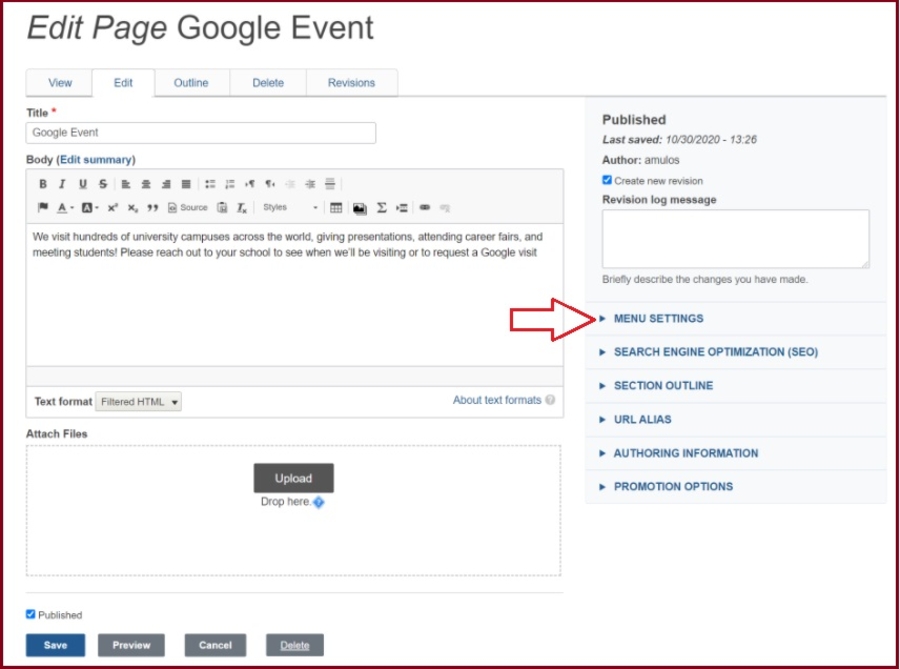
Task: Apply strikethrough formatting
Action: [102, 184]
